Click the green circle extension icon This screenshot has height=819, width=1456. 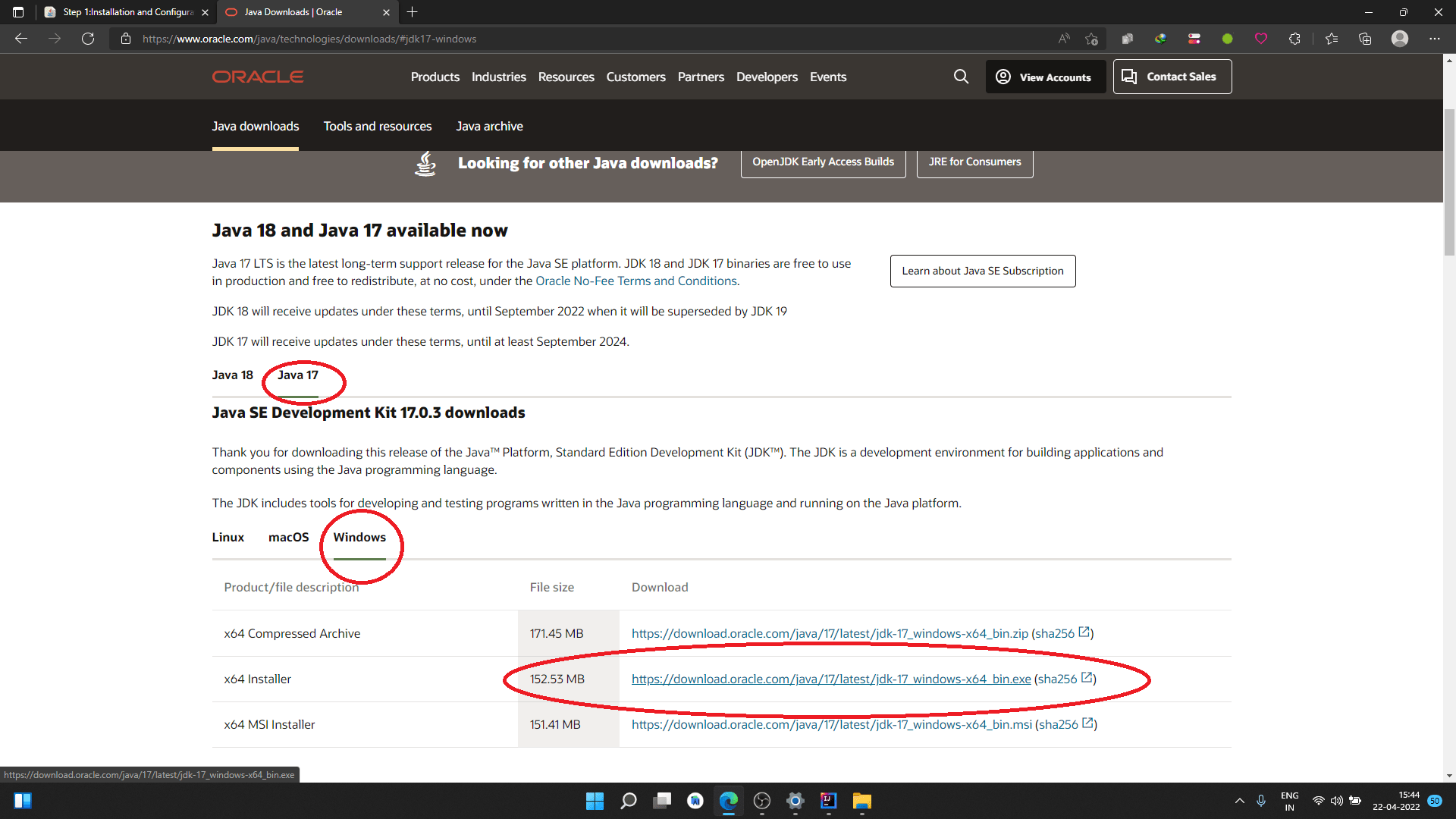[1228, 39]
